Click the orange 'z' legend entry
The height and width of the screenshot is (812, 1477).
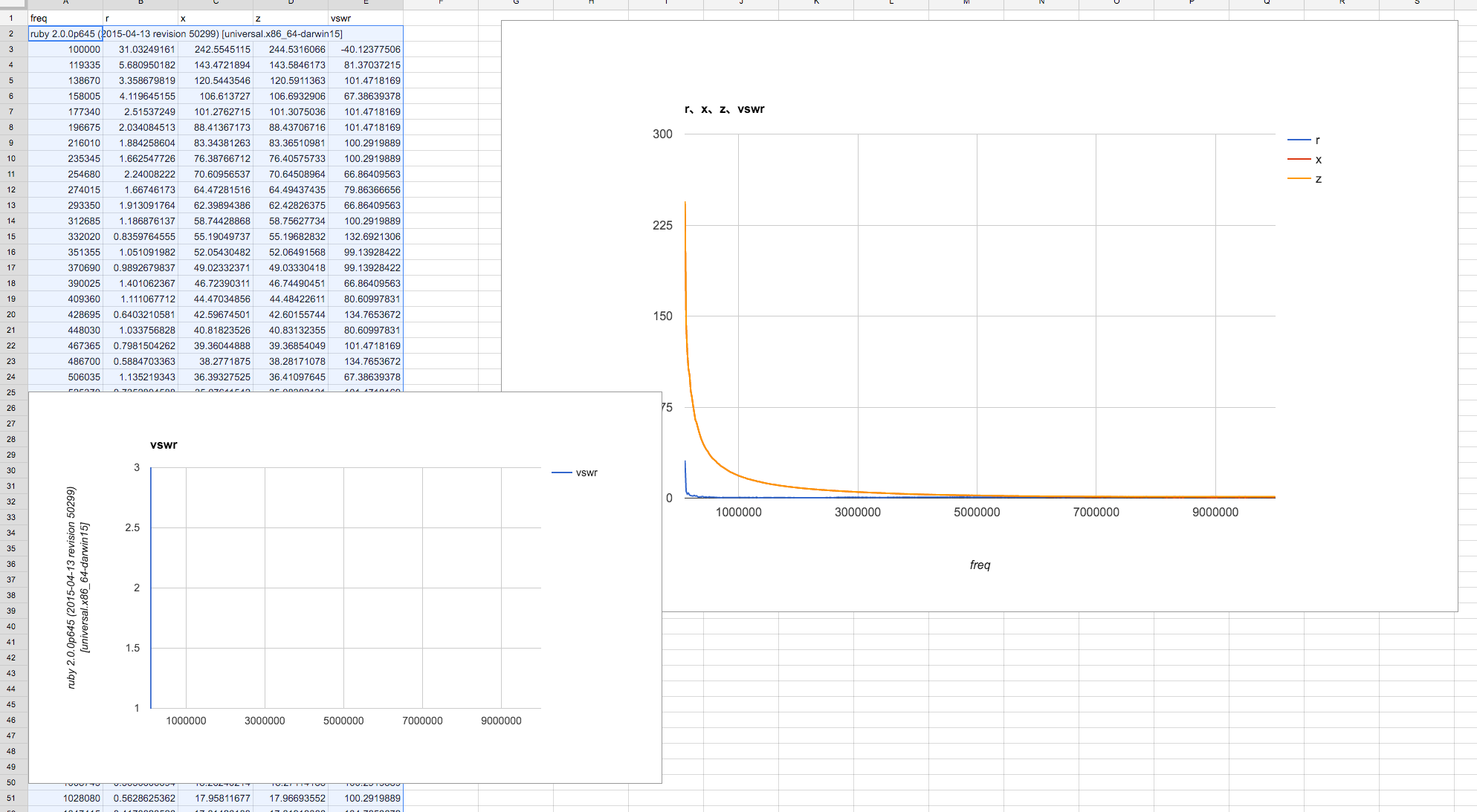click(x=1318, y=179)
